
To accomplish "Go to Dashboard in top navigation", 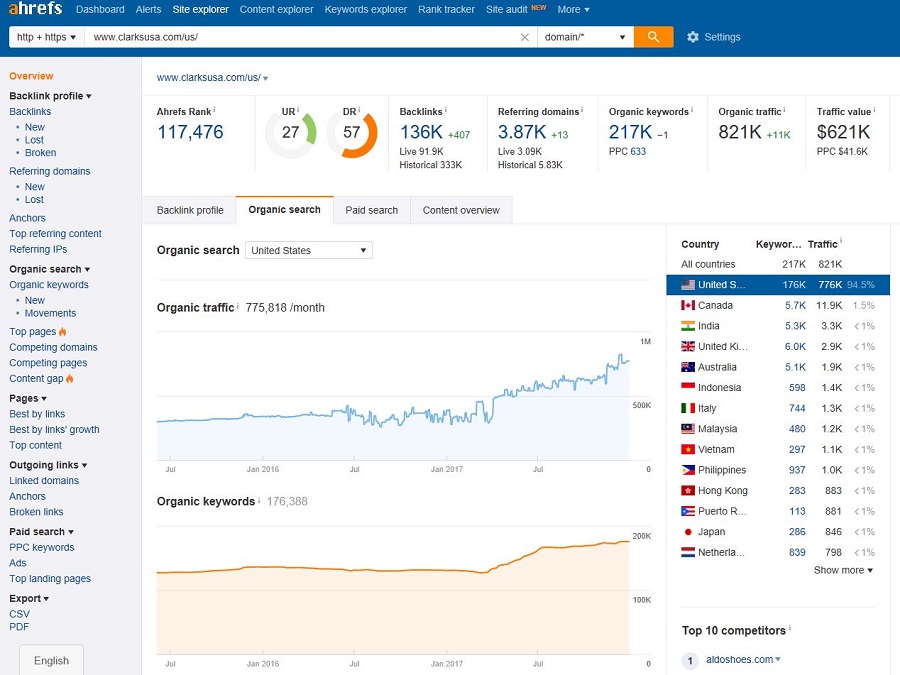I will [x=100, y=9].
